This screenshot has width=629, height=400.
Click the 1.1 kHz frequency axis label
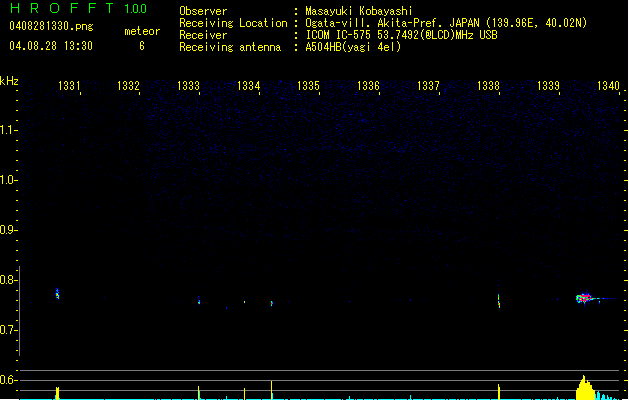[8, 130]
